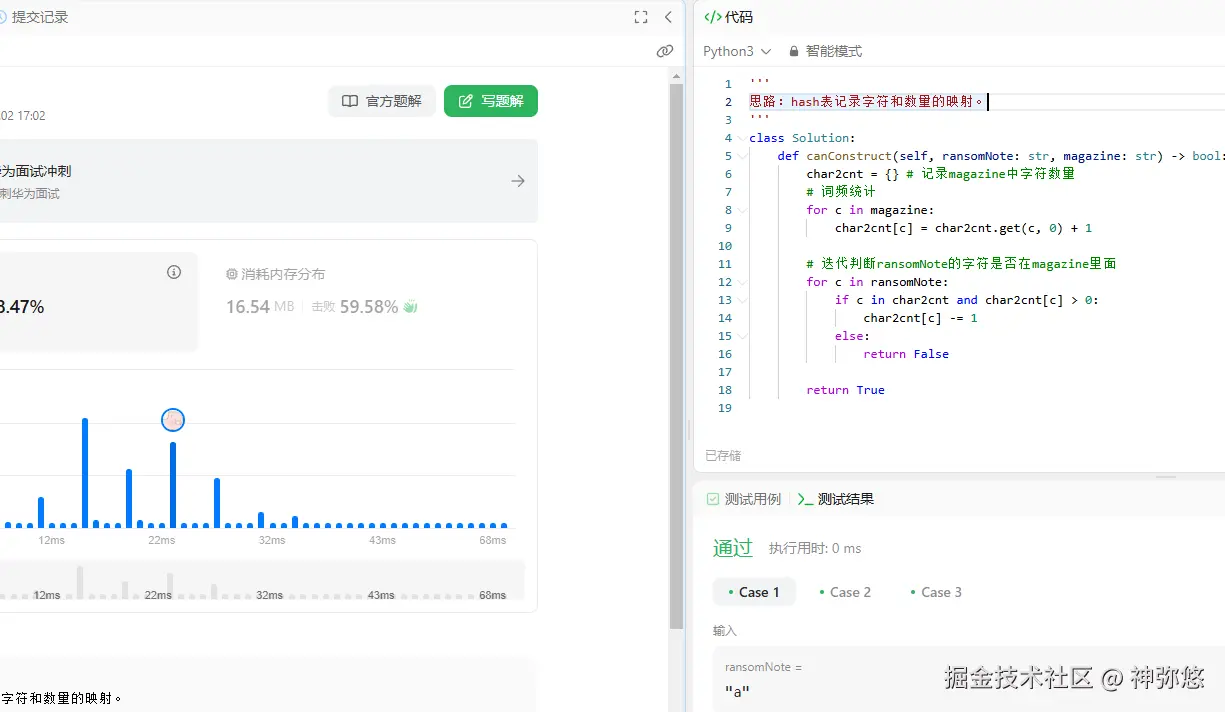The height and width of the screenshot is (712, 1225).
Task: Toggle the 智能模式 smart mode lock
Action: click(x=825, y=51)
